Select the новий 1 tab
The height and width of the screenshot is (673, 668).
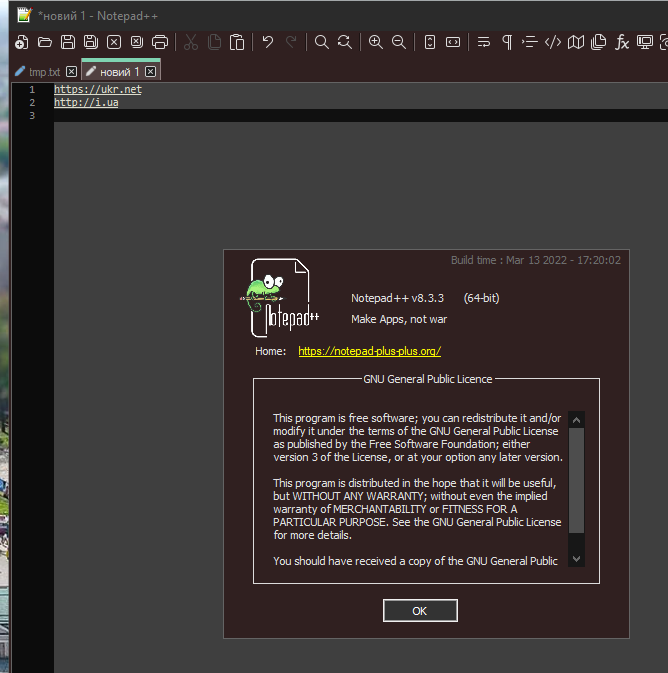119,72
